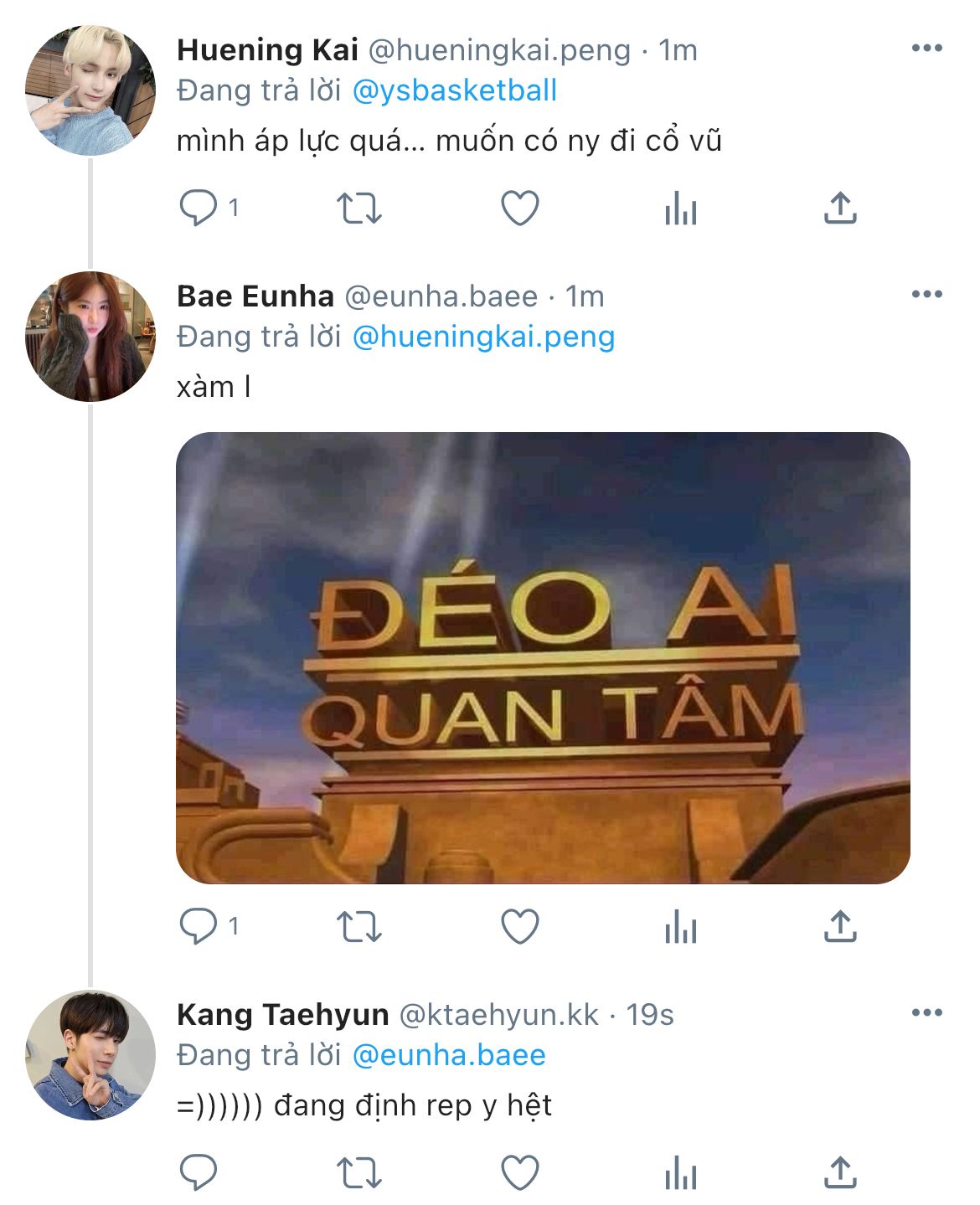The image size is (980, 1205).
Task: Like Bae Eunha's tweet
Action: click(x=519, y=927)
